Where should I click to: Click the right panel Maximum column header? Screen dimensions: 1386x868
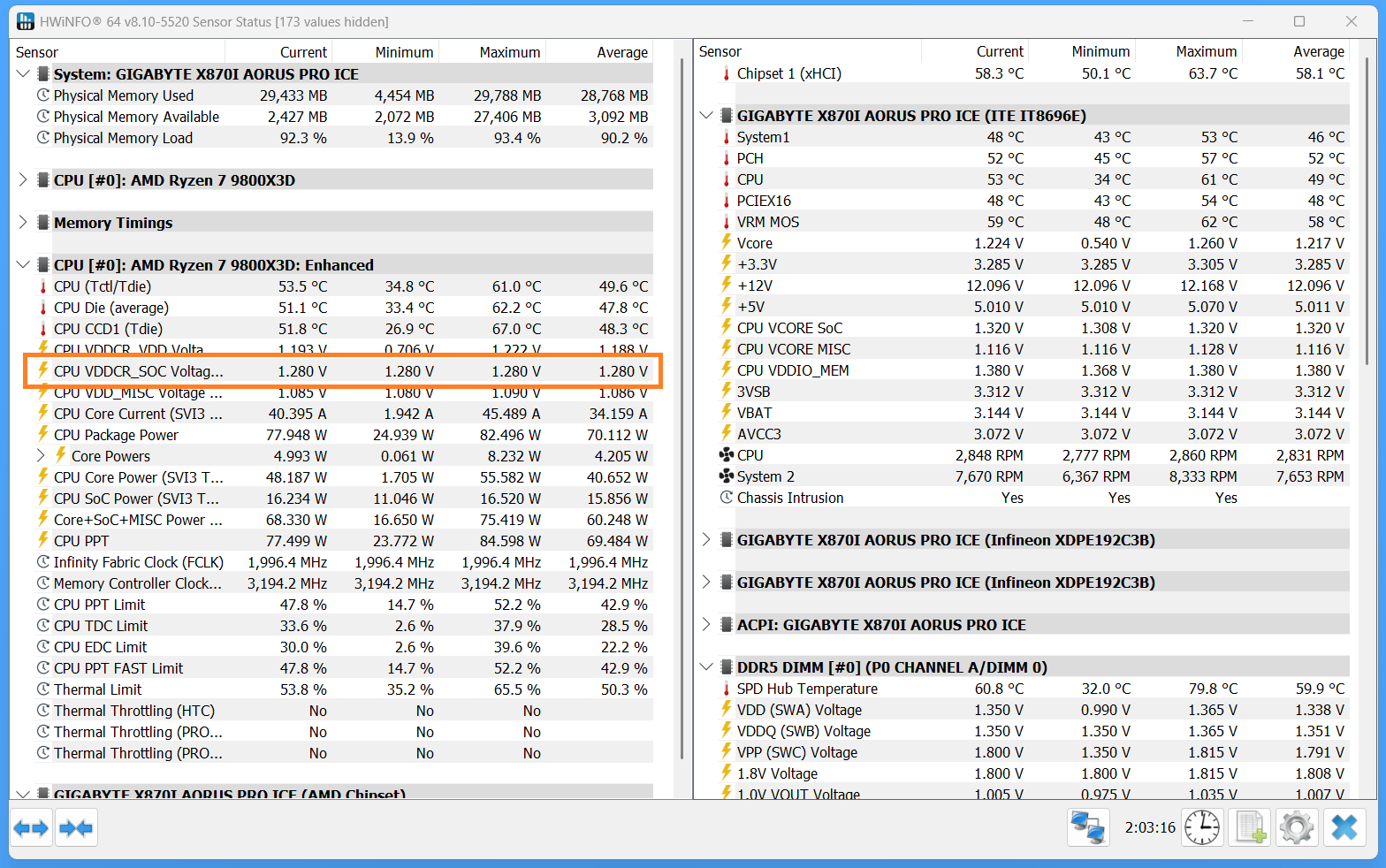coord(1189,51)
